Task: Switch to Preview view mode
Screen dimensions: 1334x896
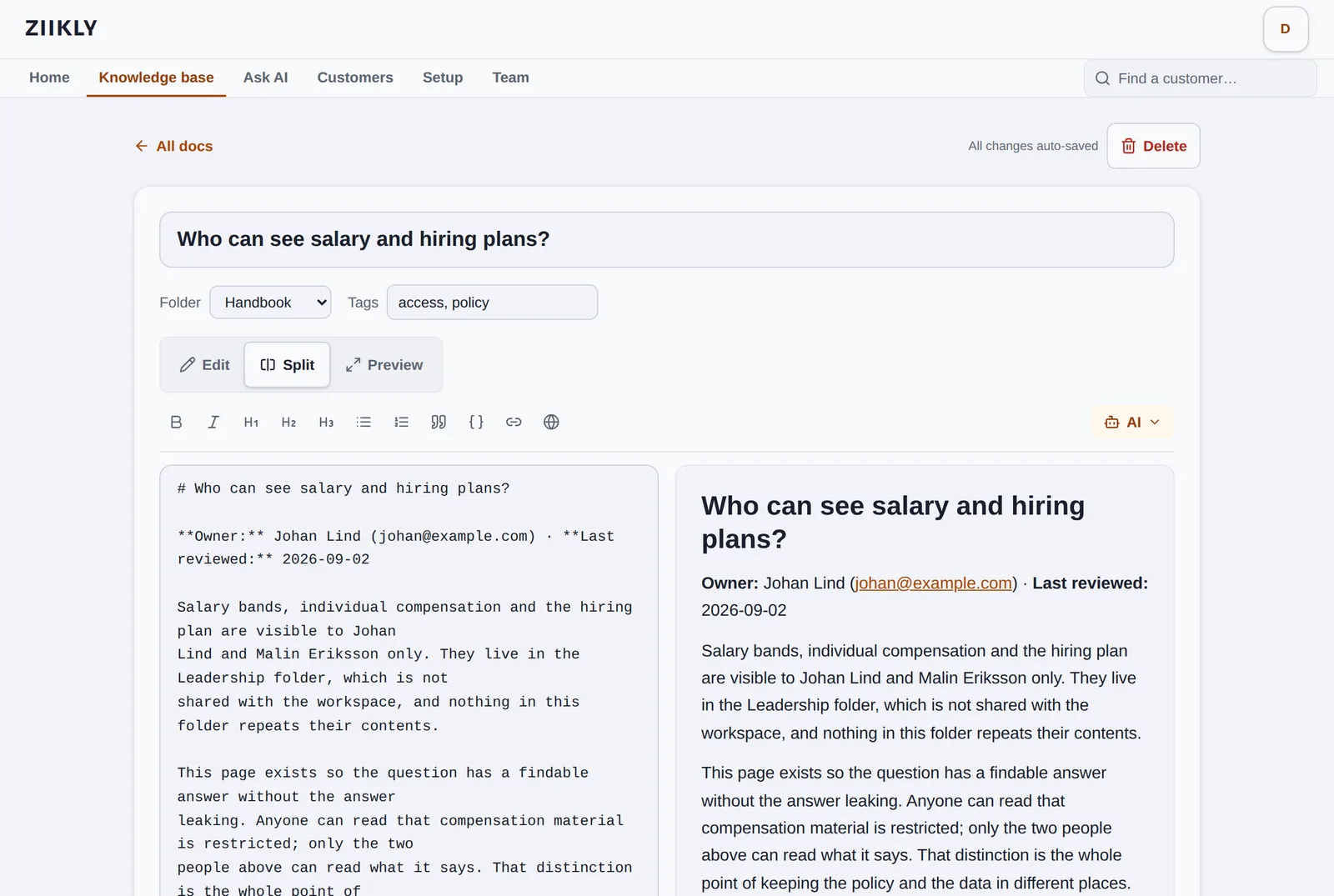Action: point(384,365)
